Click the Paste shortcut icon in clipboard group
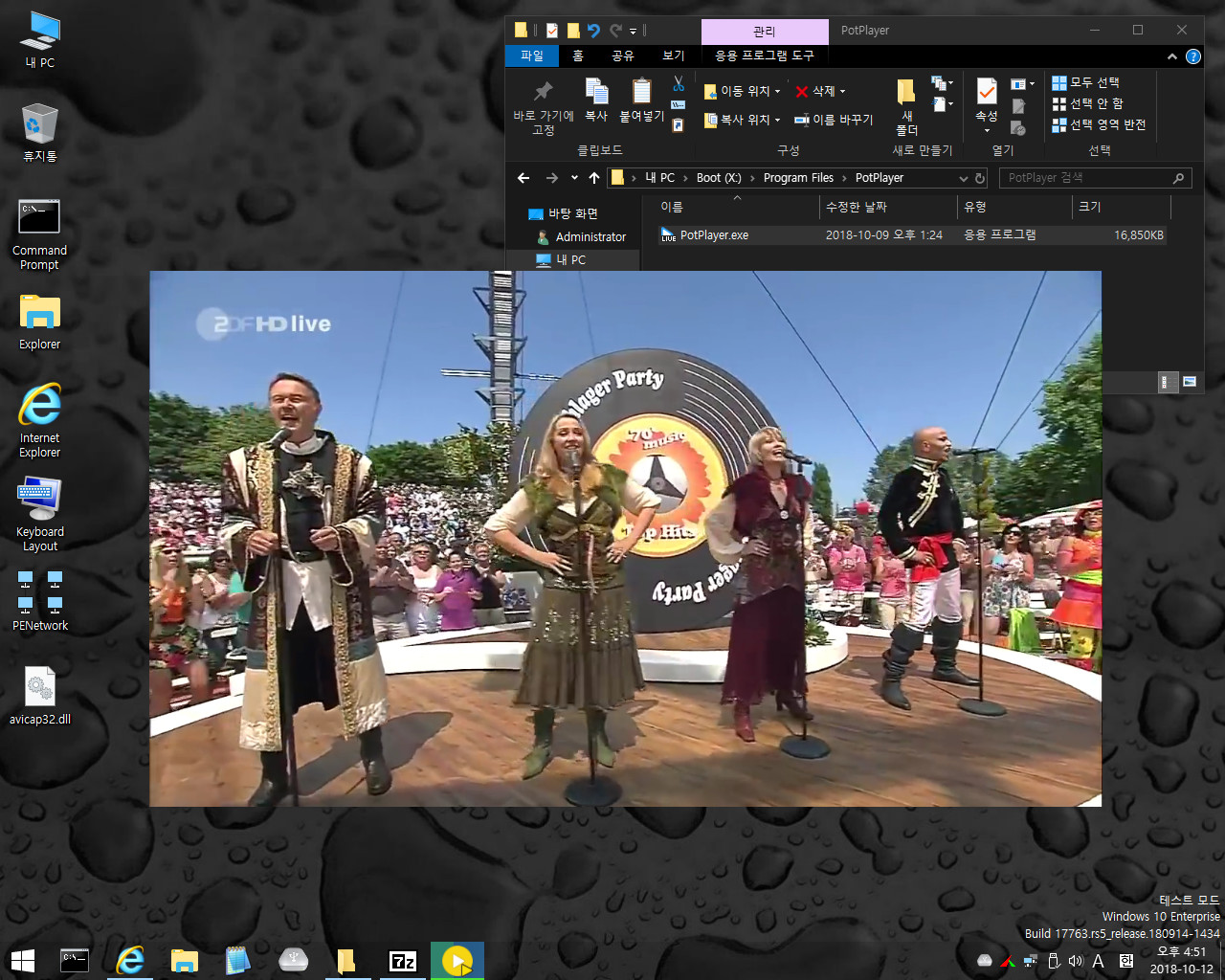The image size is (1225, 980). (679, 125)
